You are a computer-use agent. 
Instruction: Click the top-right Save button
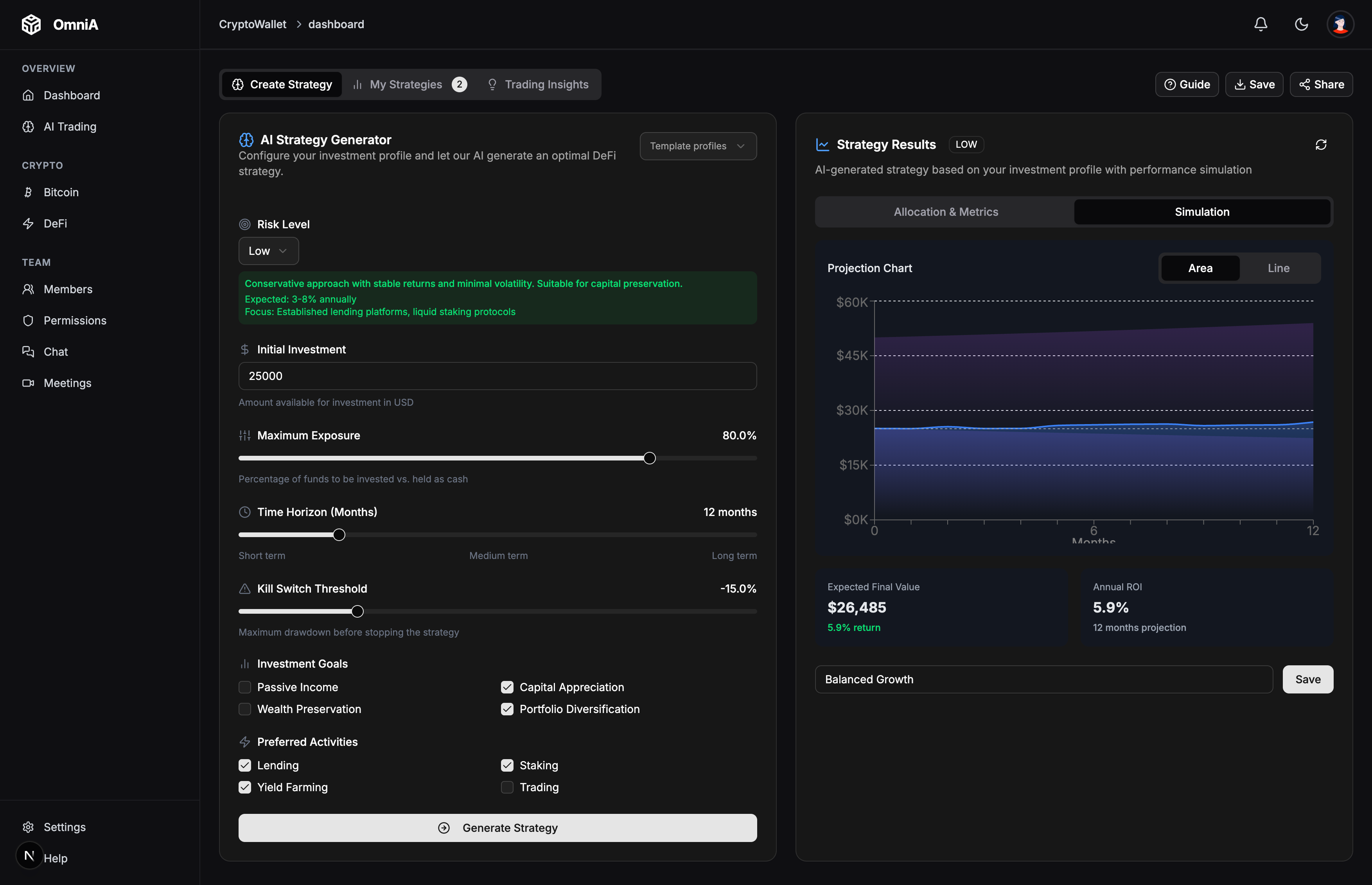pyautogui.click(x=1254, y=84)
